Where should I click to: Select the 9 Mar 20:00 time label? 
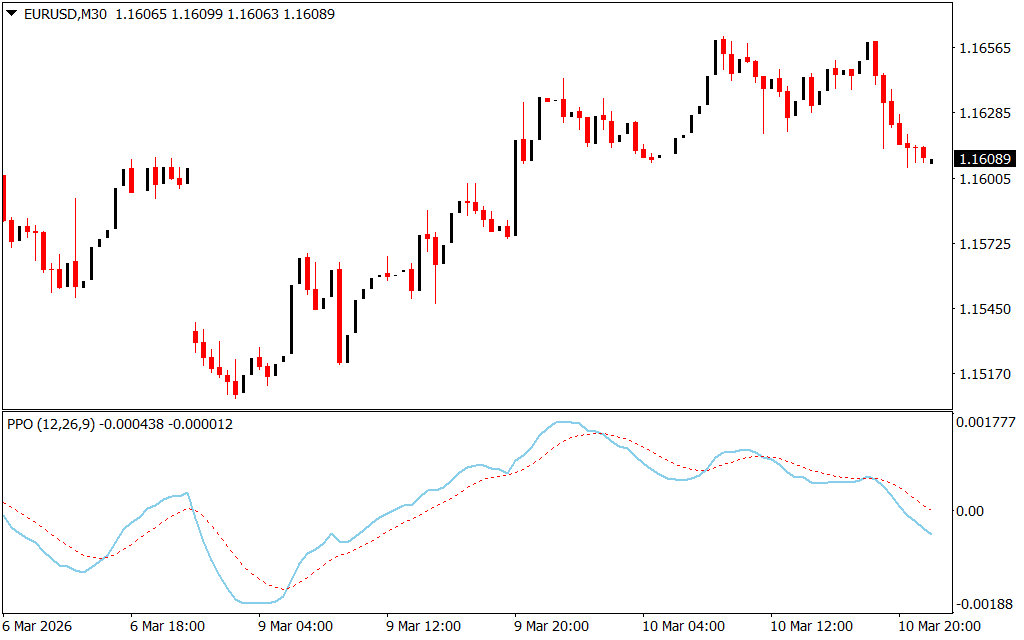[x=552, y=627]
